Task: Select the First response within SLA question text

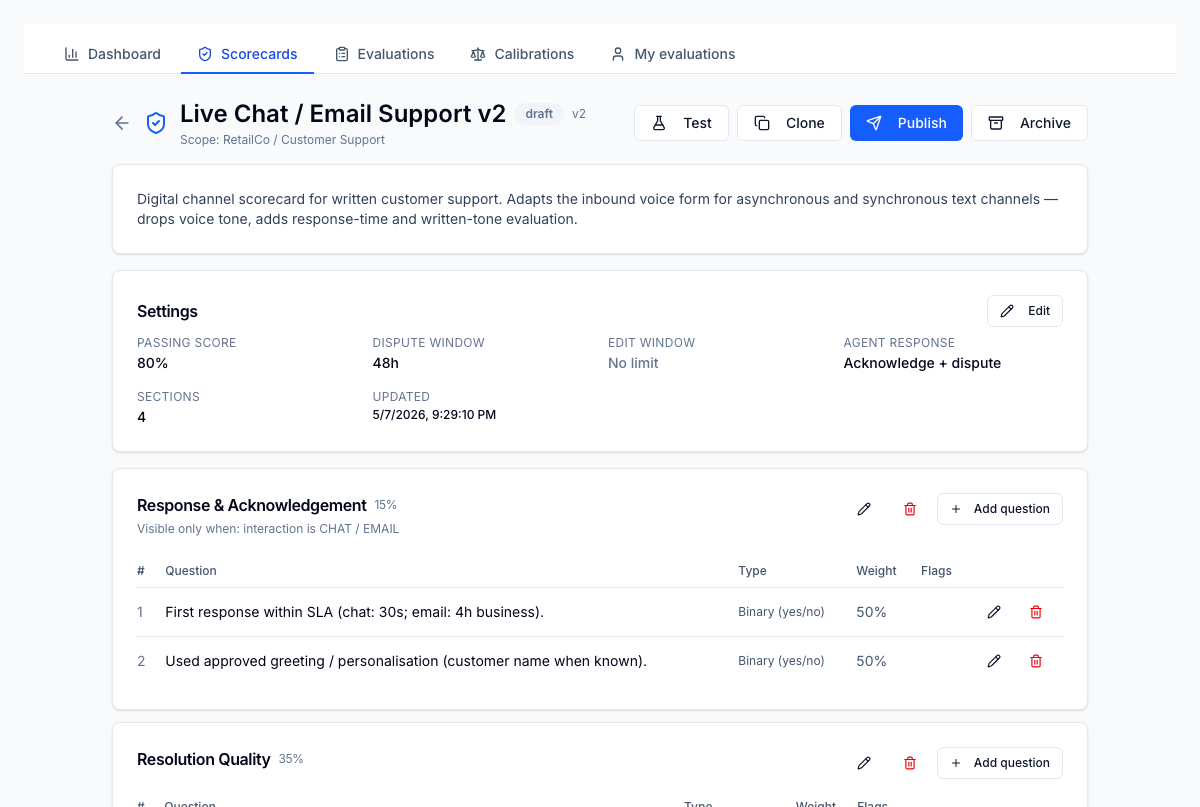Action: tap(354, 612)
